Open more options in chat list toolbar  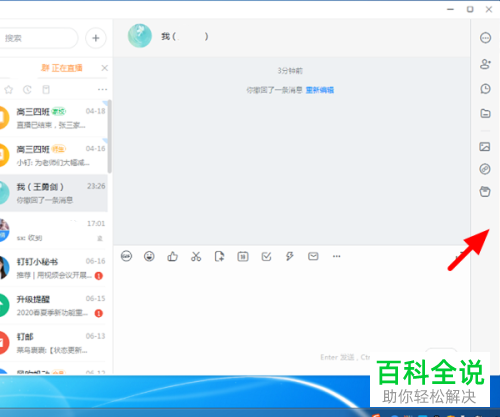point(102,89)
